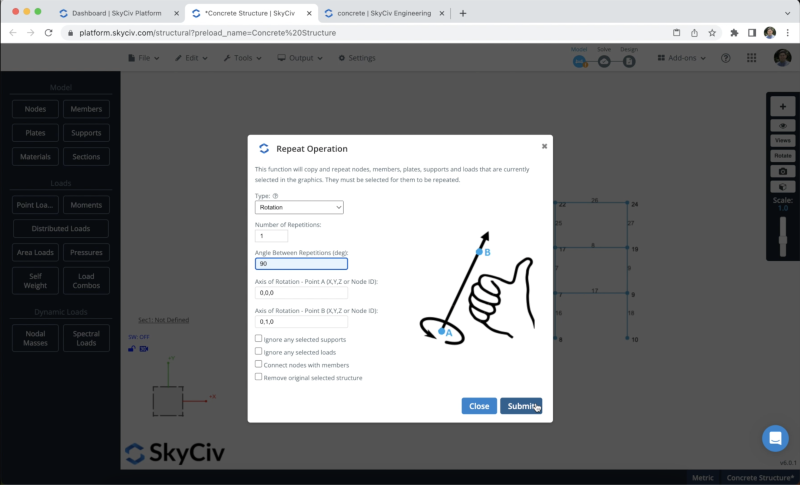Open the Materials panel

click(35, 157)
